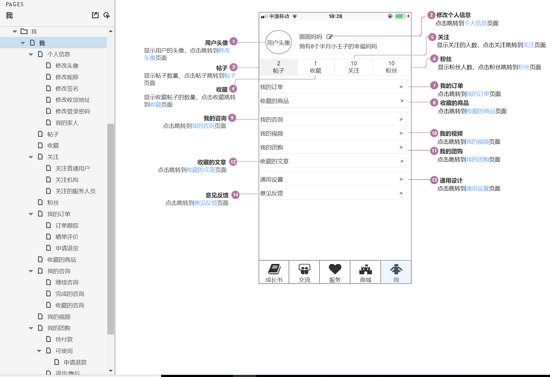Screen dimensions: 550x377
Task: Click the 用户头像 avatar circle
Action: click(x=279, y=42)
